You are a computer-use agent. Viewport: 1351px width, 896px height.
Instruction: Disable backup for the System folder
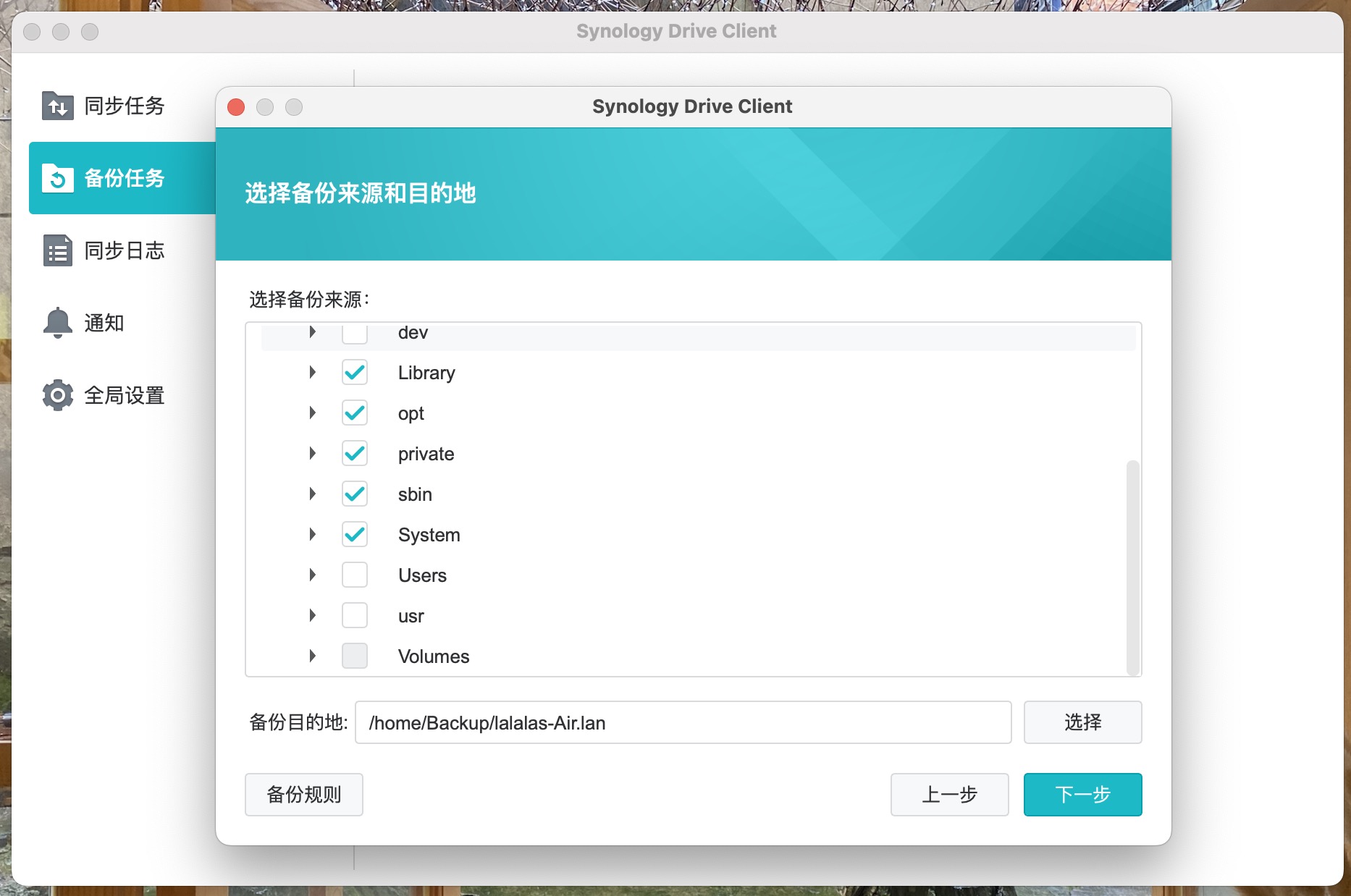click(x=355, y=534)
